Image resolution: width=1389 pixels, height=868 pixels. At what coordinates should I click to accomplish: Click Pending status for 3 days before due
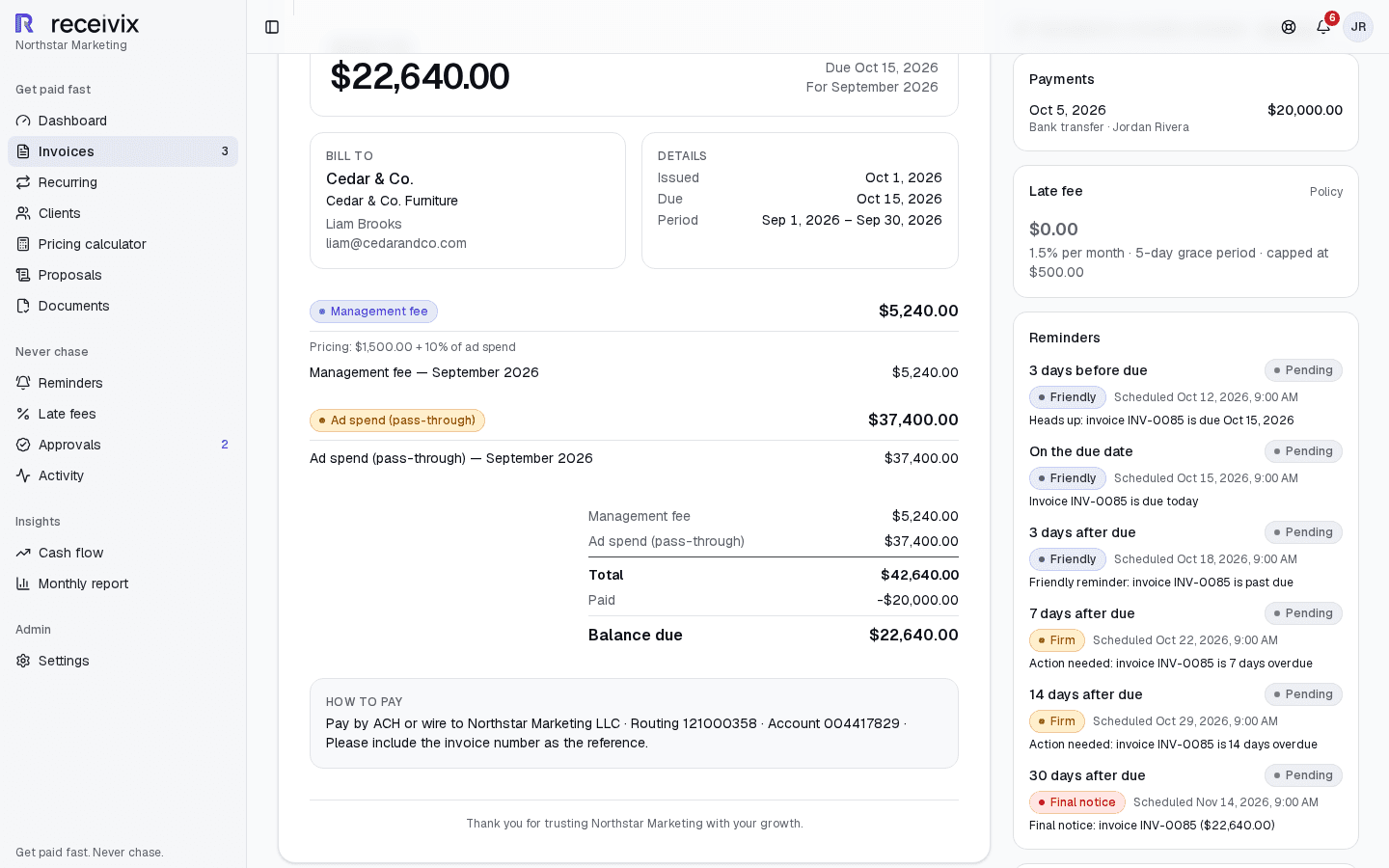click(1303, 370)
